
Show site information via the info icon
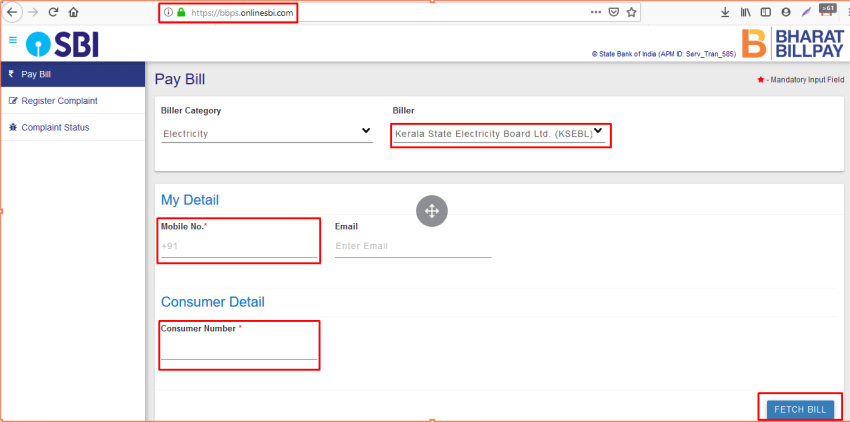point(169,12)
